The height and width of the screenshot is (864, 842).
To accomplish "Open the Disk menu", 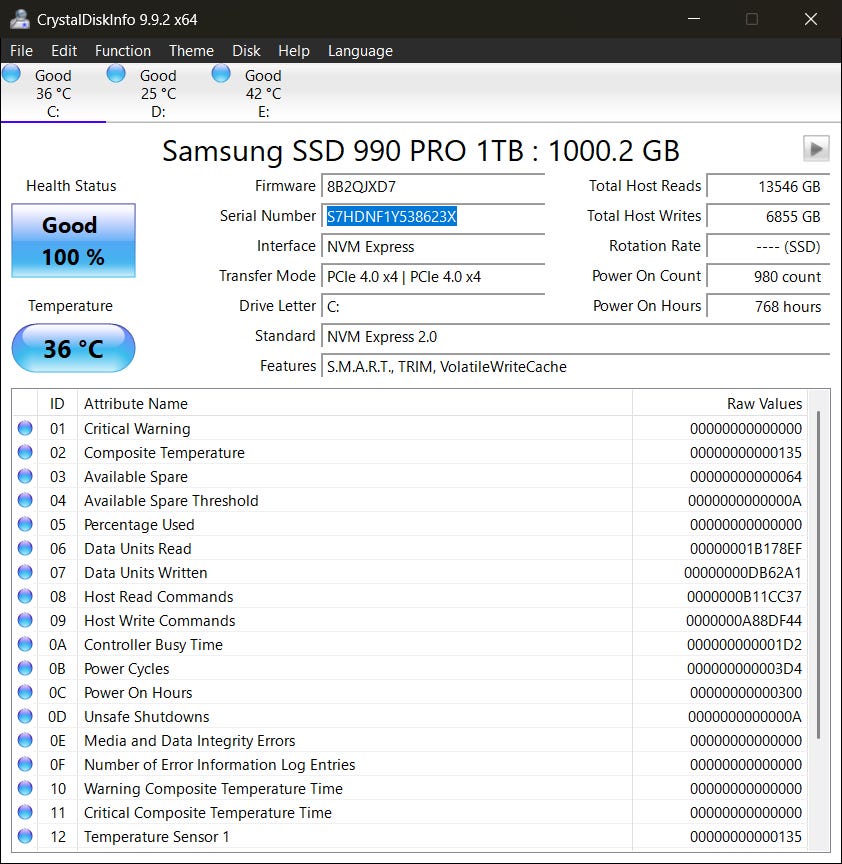I will (x=246, y=51).
